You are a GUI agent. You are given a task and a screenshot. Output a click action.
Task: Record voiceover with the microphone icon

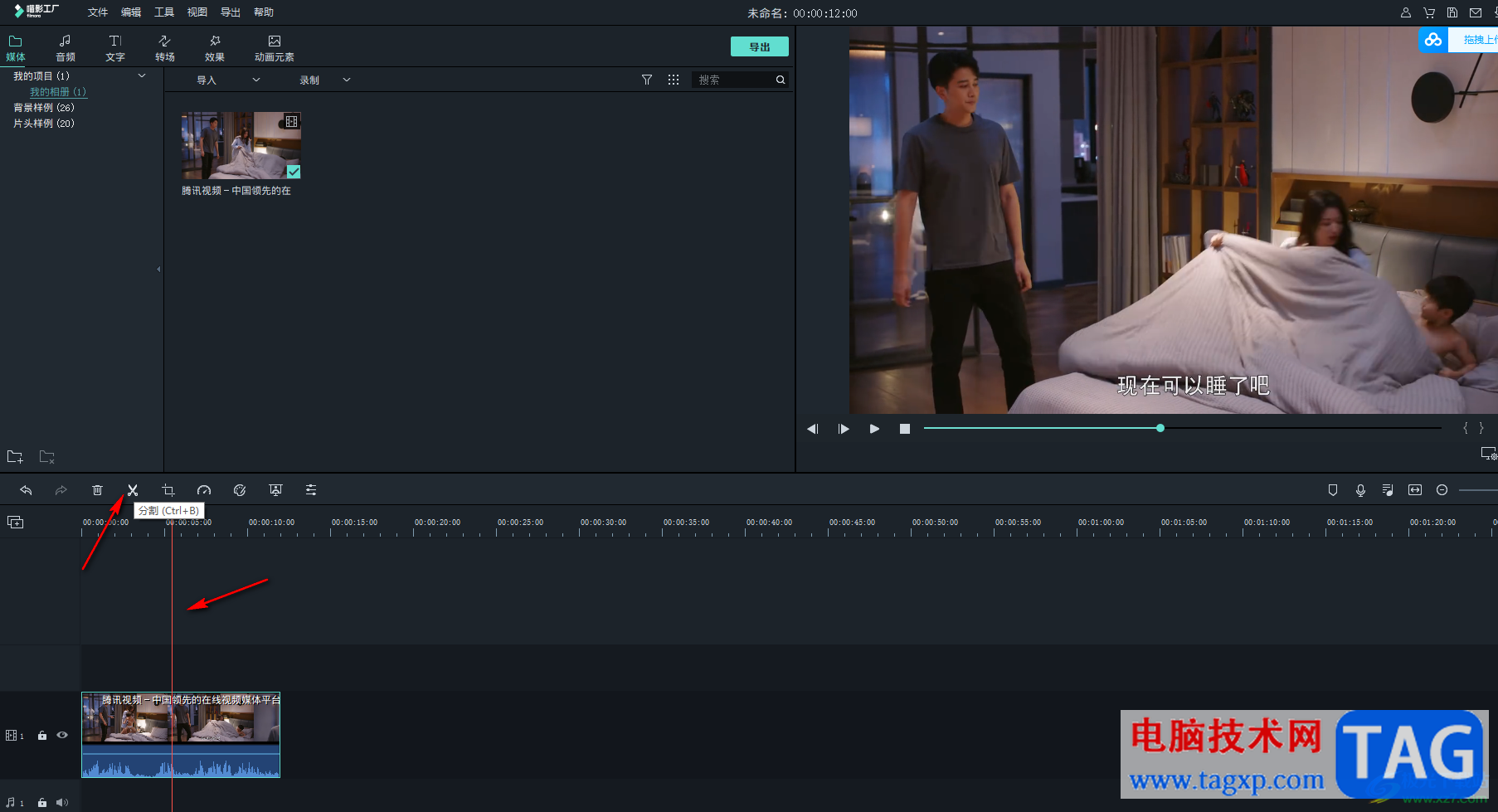(x=1360, y=490)
